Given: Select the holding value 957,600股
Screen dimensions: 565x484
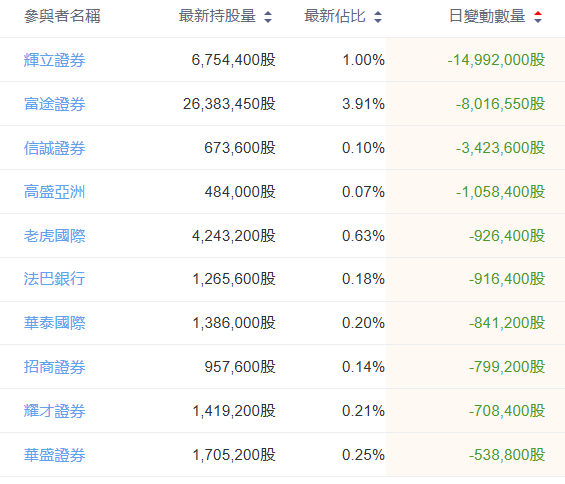Looking at the screenshot, I should [240, 367].
